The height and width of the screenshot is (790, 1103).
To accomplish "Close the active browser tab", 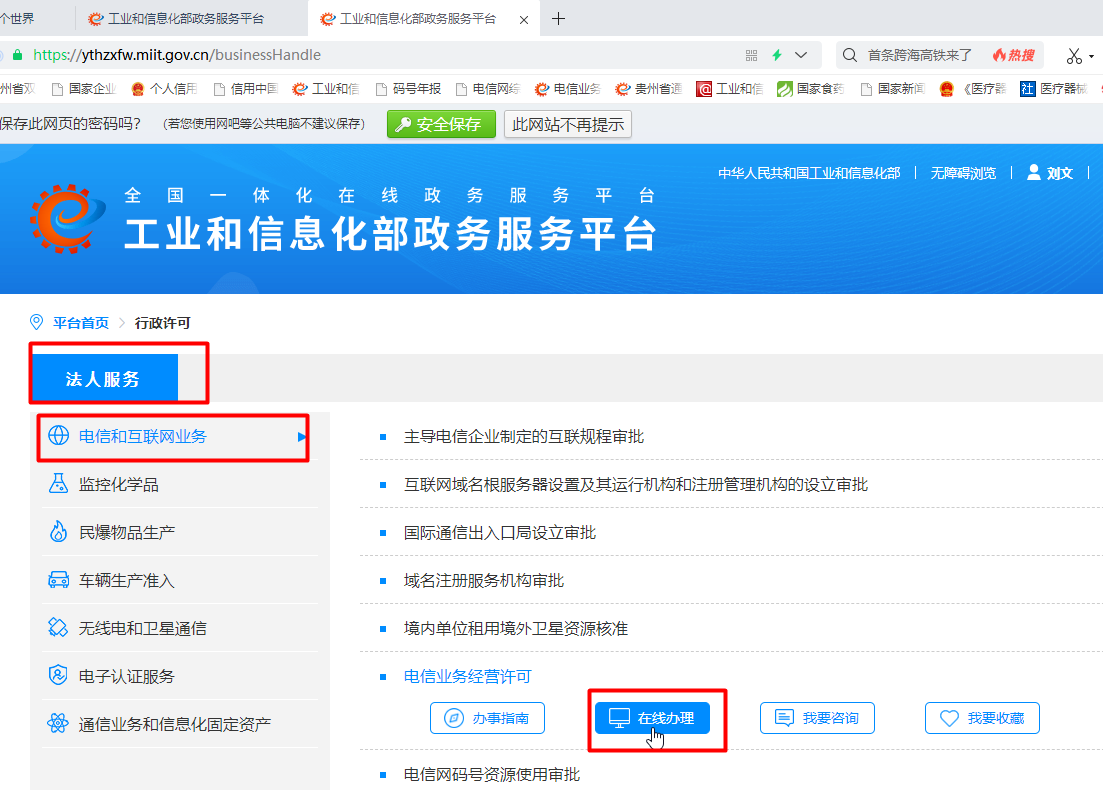I will tap(524, 20).
